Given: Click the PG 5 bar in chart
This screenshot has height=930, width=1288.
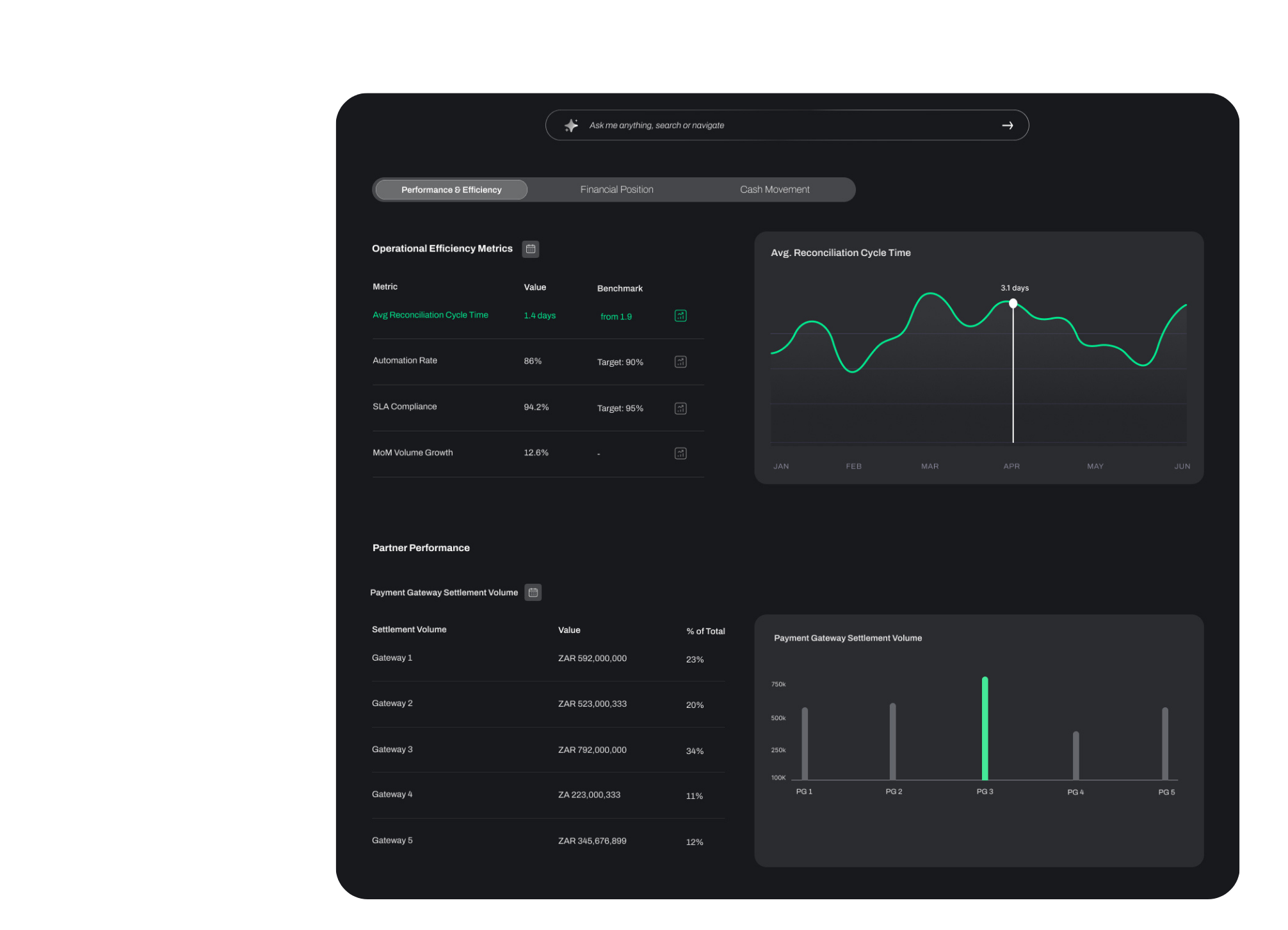Looking at the screenshot, I should 1165,744.
